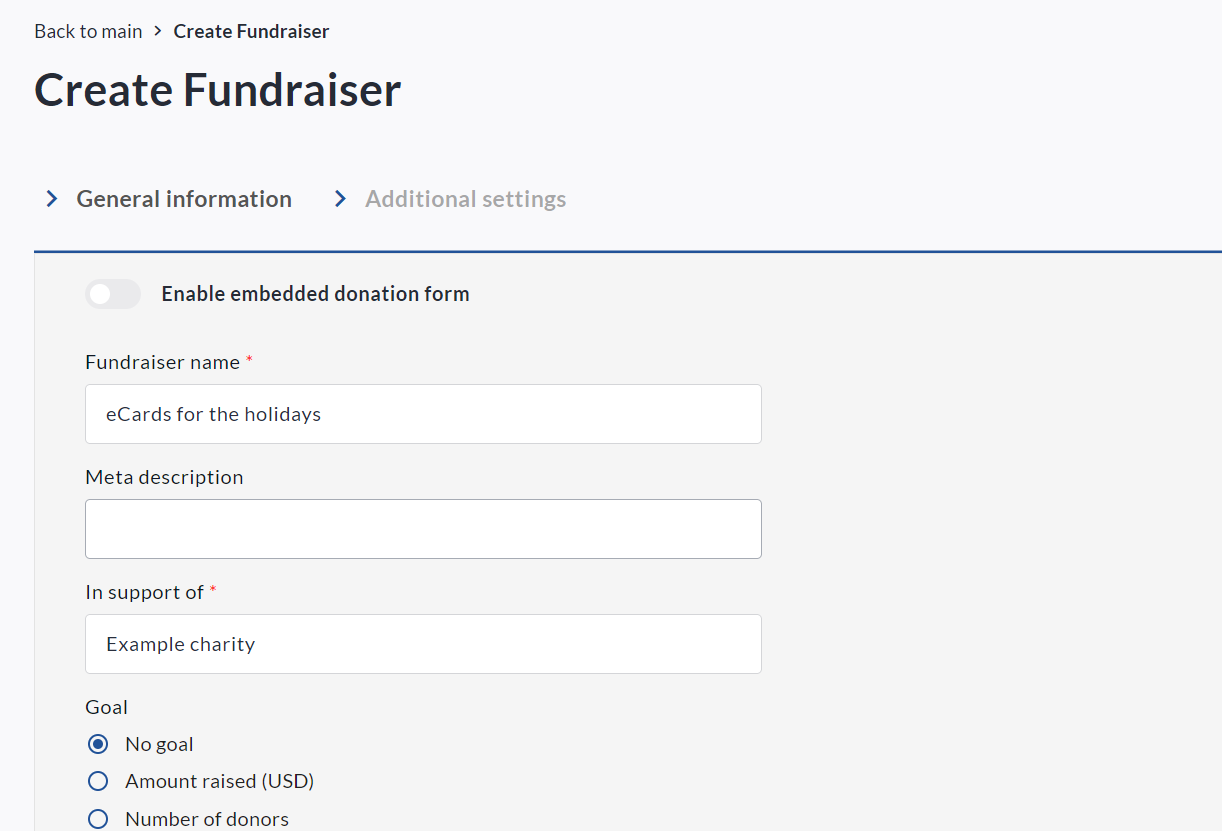Choose the Amount raised (USD) goal option
Screen dimensions: 1222x831
click(x=98, y=781)
